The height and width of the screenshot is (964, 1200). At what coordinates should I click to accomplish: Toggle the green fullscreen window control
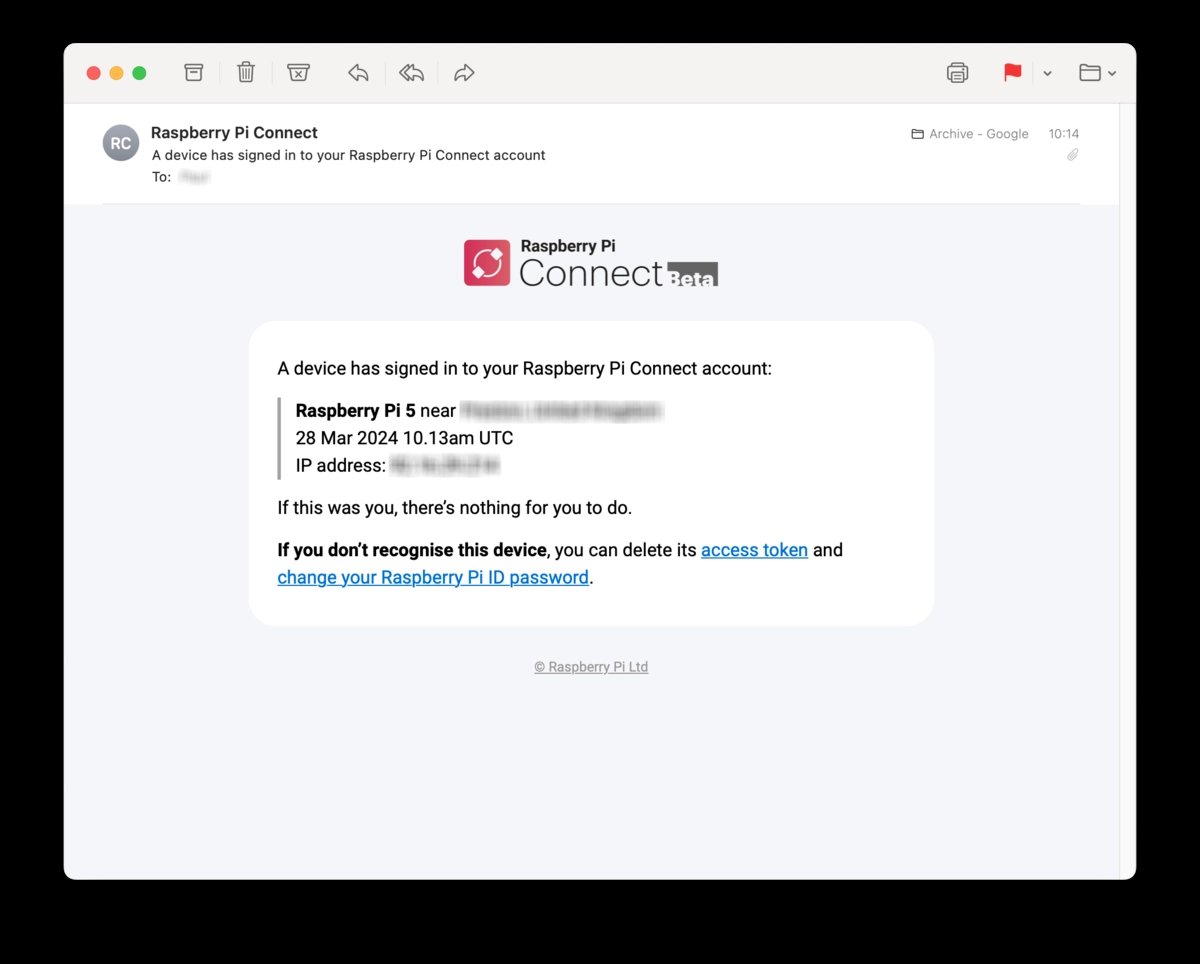(x=138, y=73)
